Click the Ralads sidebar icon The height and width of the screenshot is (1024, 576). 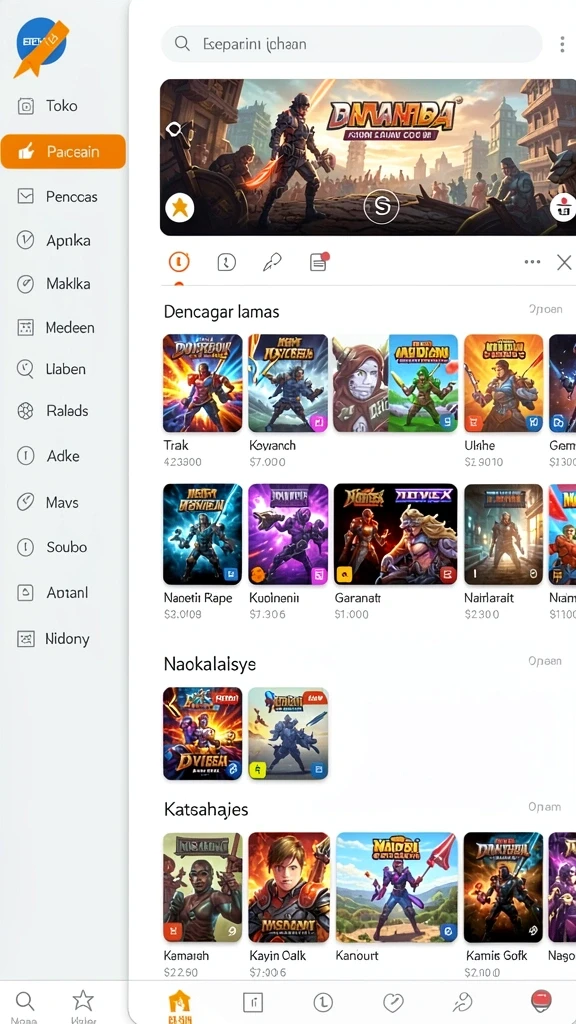click(x=25, y=411)
